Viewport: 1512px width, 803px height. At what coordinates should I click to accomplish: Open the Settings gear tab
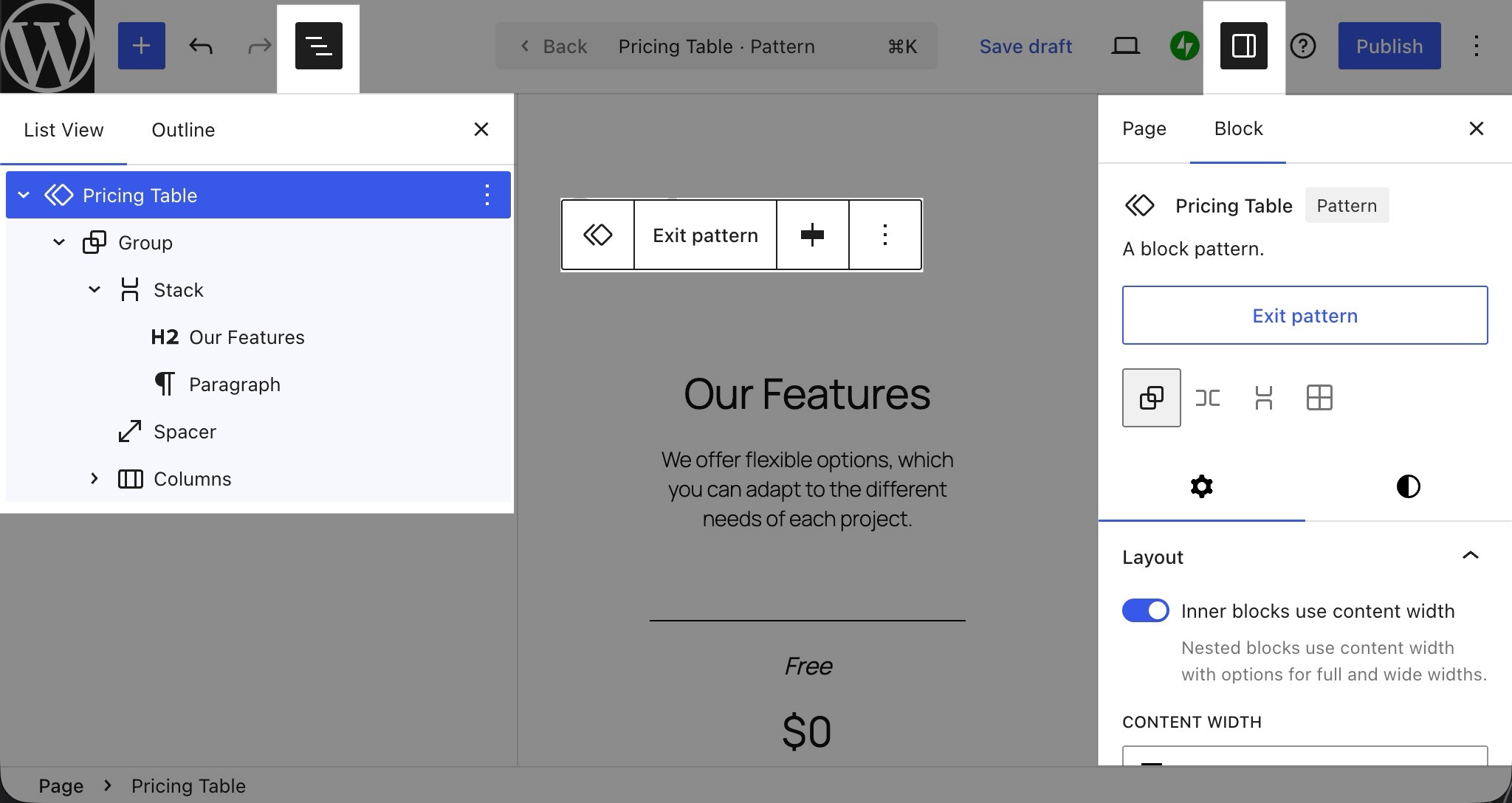coord(1201,486)
